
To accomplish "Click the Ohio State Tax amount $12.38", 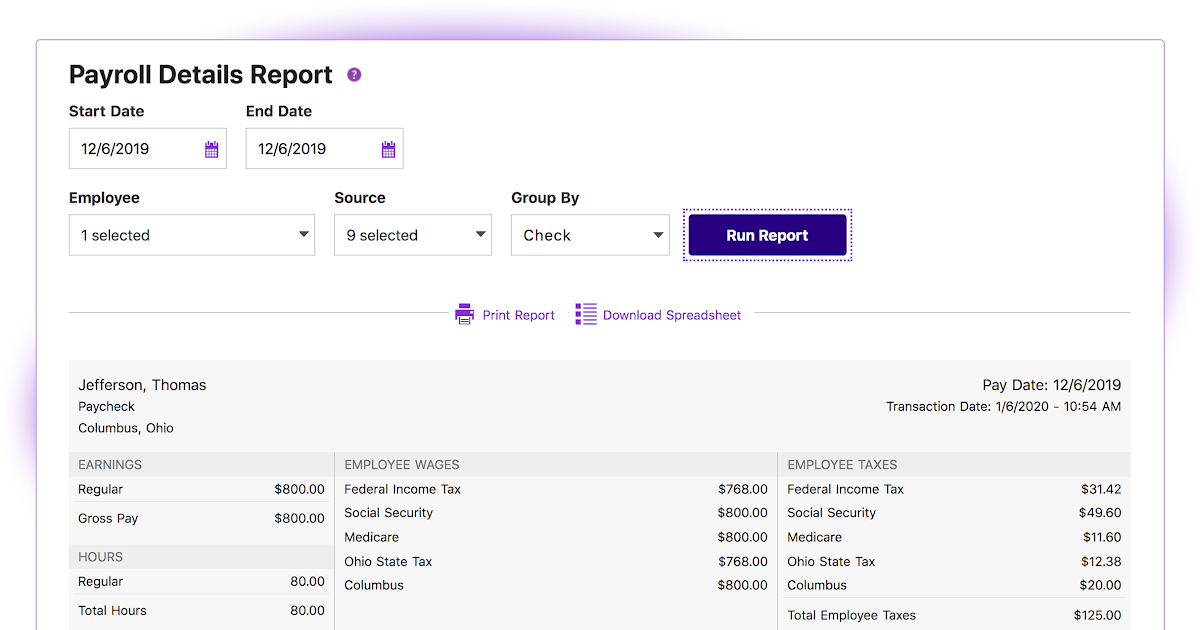I will point(1101,561).
